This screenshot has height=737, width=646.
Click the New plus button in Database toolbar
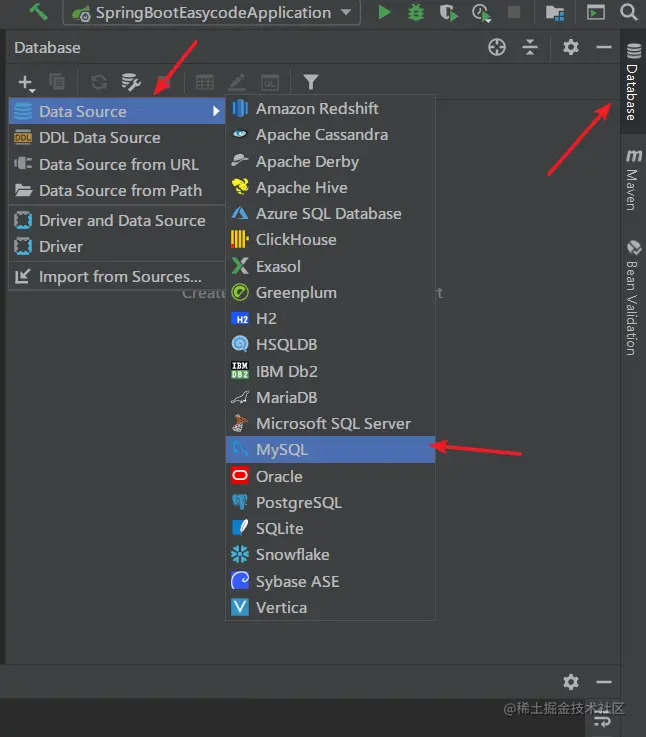point(26,83)
